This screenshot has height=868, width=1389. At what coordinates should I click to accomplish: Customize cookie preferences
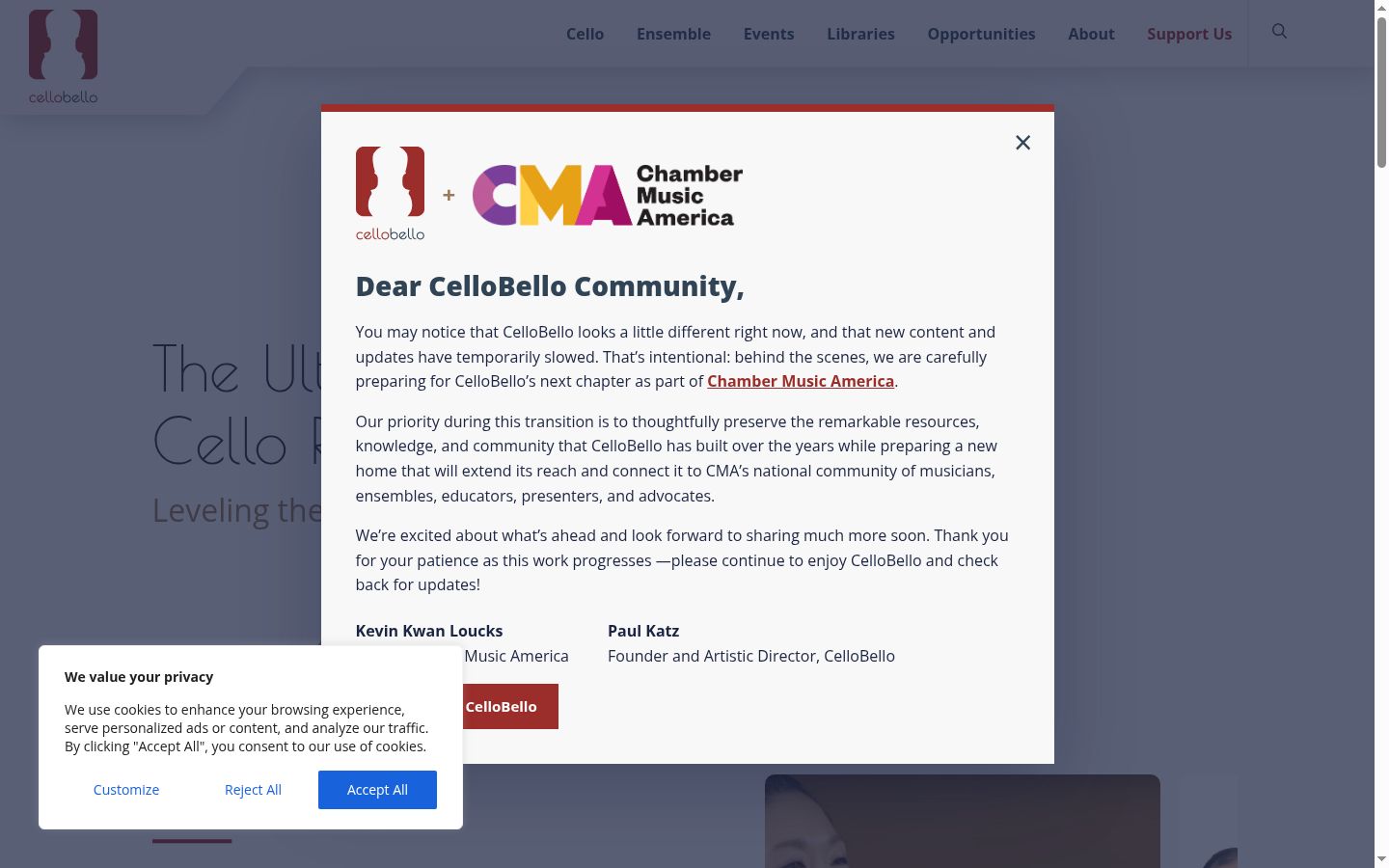click(126, 790)
